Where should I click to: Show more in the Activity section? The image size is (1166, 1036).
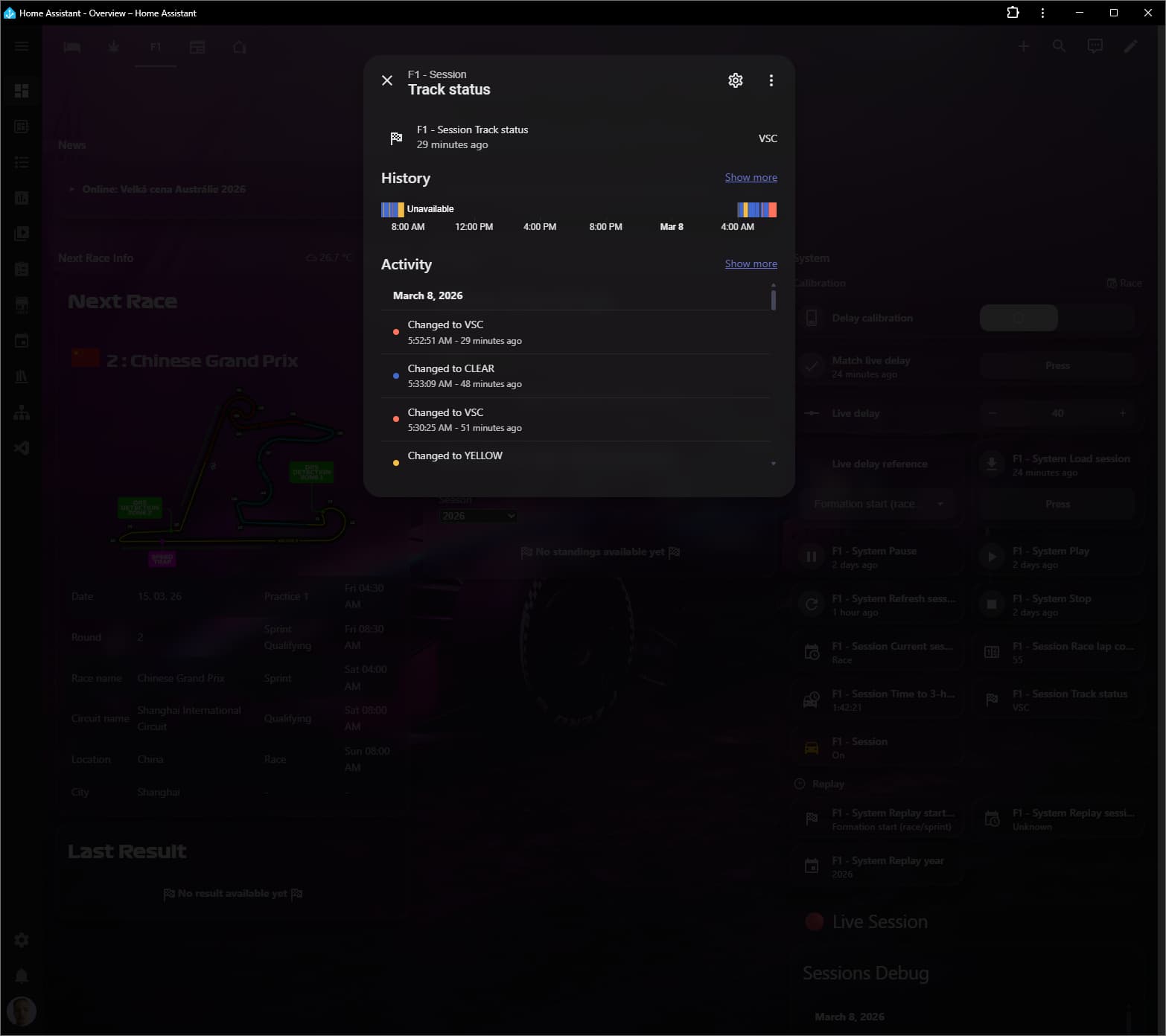(751, 263)
